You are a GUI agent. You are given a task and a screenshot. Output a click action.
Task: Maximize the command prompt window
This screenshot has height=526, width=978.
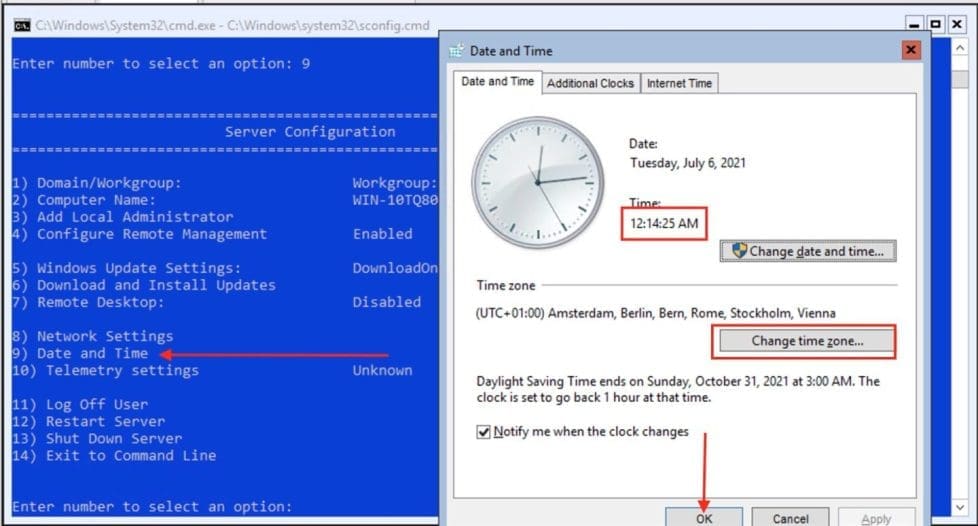[935, 25]
